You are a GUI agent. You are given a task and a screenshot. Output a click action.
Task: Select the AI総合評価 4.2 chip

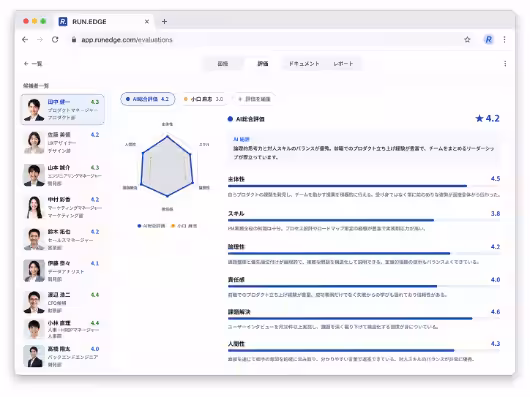148,99
